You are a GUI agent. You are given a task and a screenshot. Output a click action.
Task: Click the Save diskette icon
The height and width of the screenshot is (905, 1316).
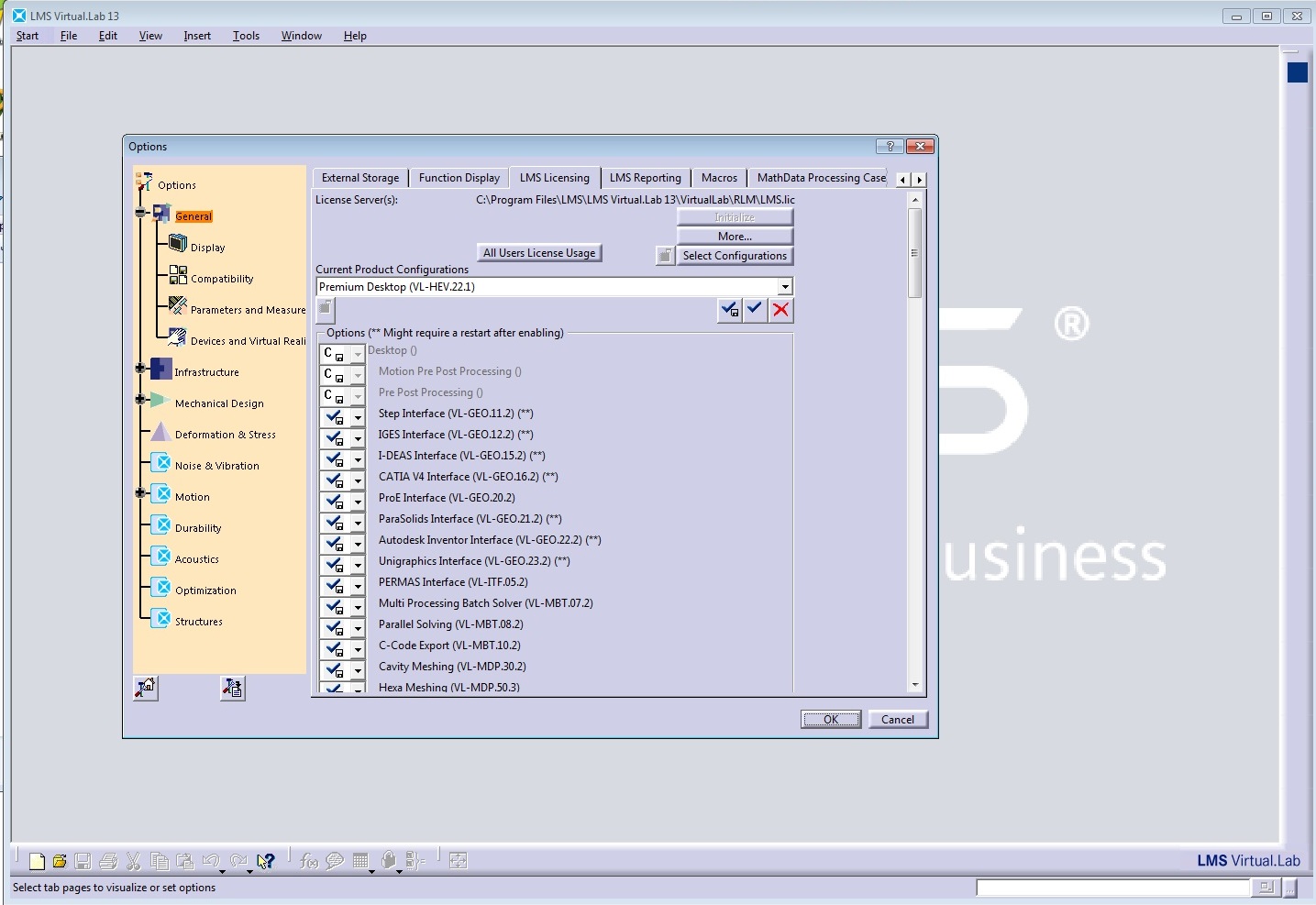click(83, 861)
